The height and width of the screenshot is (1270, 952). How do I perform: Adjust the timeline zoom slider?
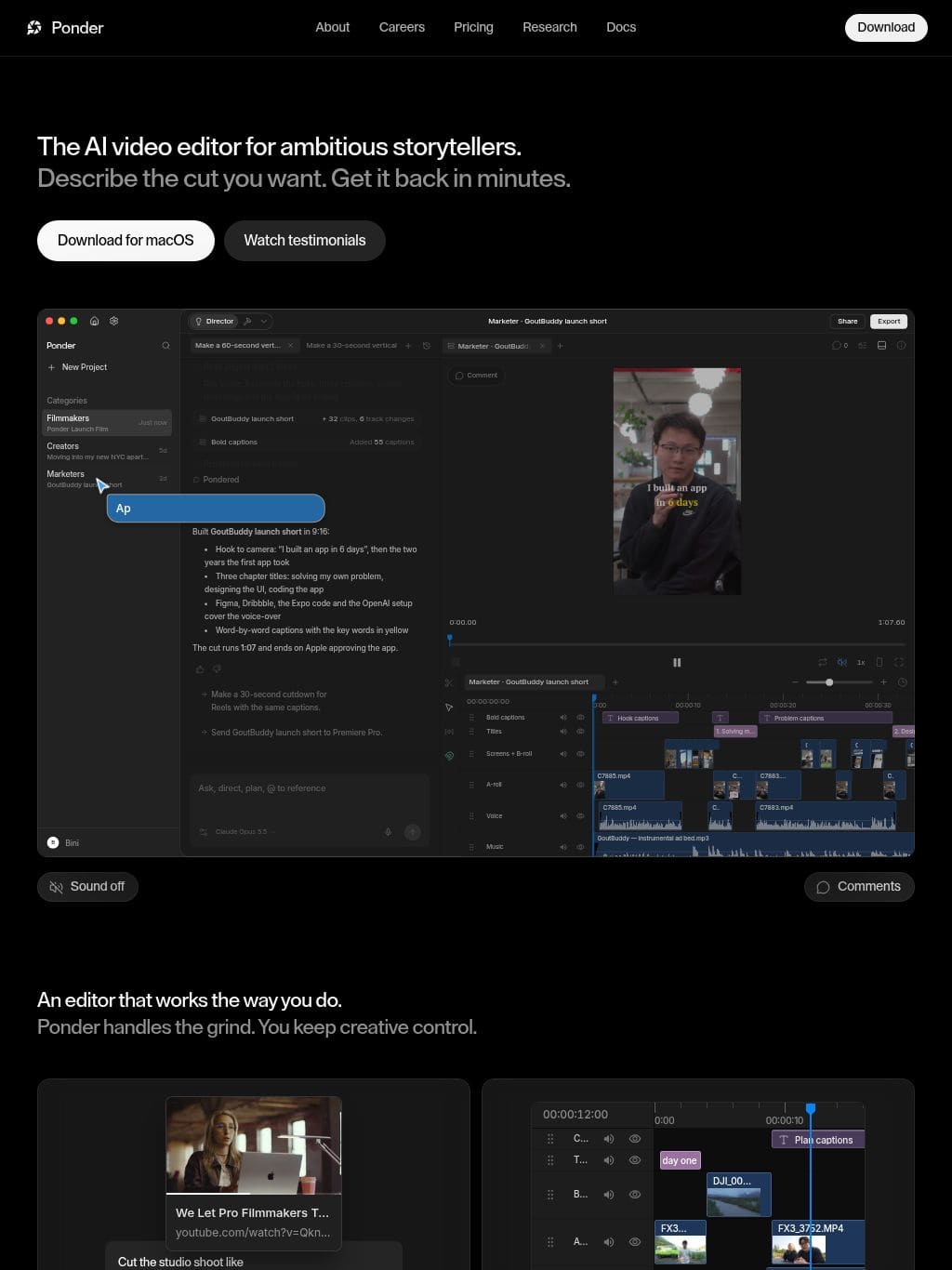(840, 682)
